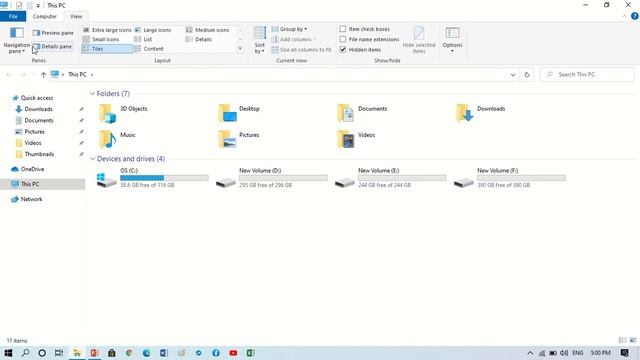Switch layout to List

143,39
